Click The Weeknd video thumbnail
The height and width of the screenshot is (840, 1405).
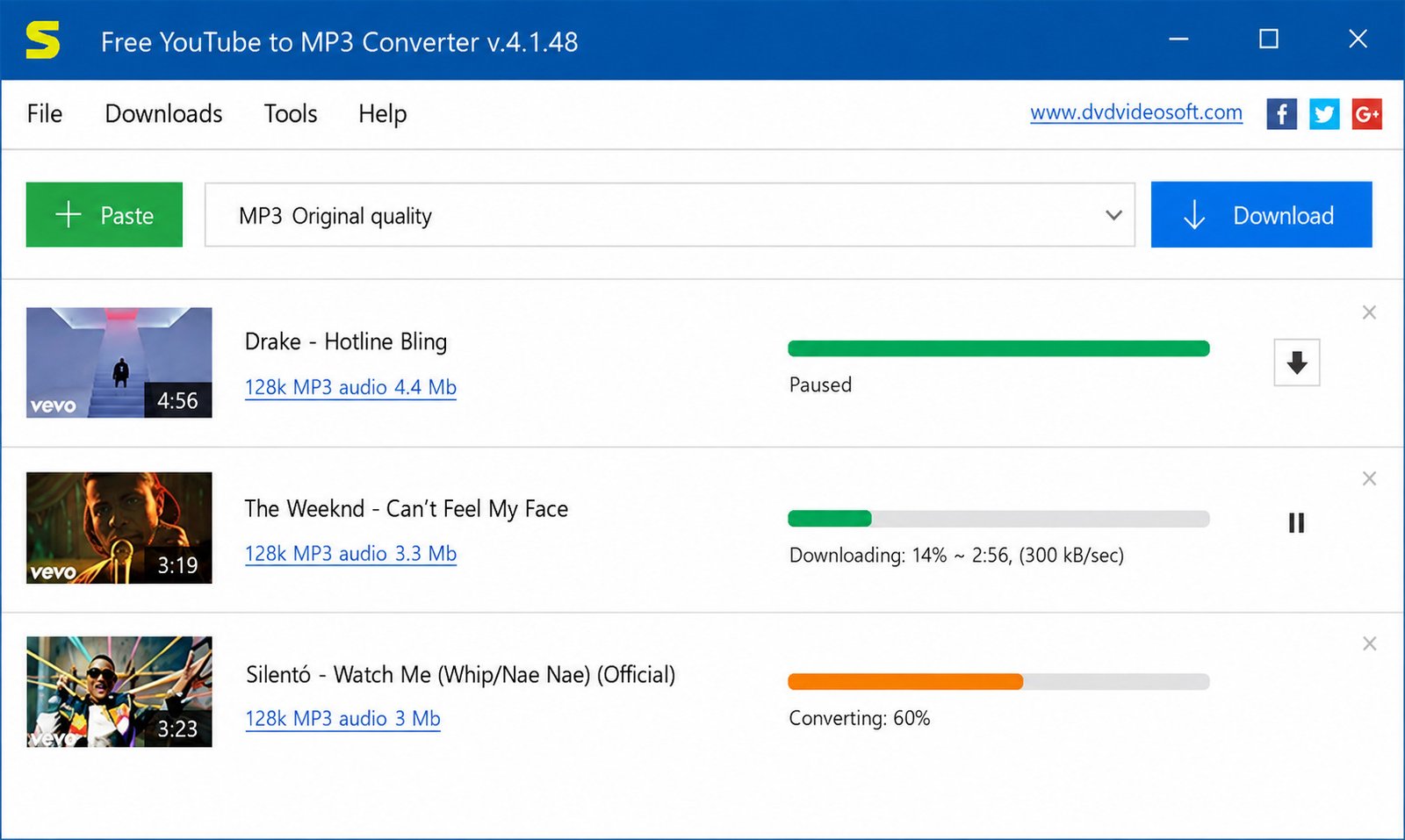(119, 528)
